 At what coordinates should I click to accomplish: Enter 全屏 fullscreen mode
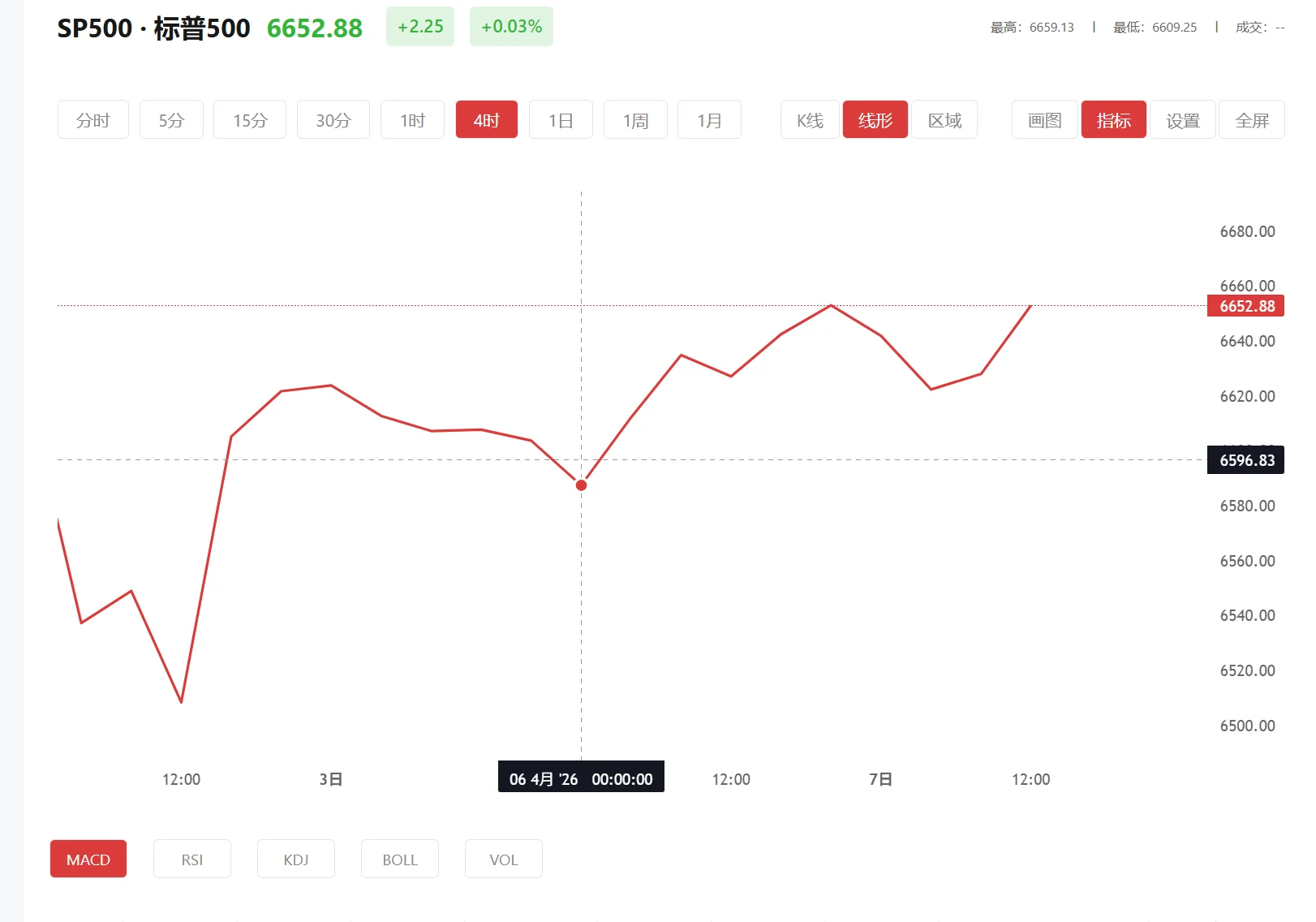(1252, 120)
